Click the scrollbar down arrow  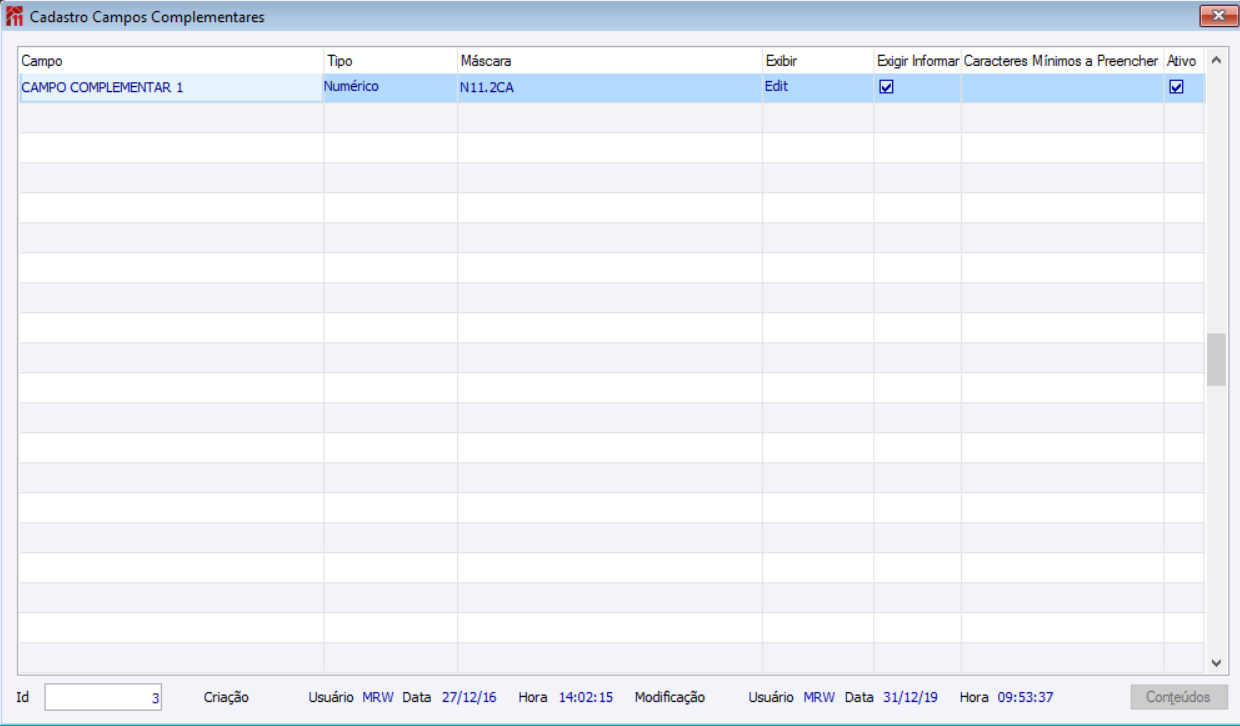tap(1216, 662)
